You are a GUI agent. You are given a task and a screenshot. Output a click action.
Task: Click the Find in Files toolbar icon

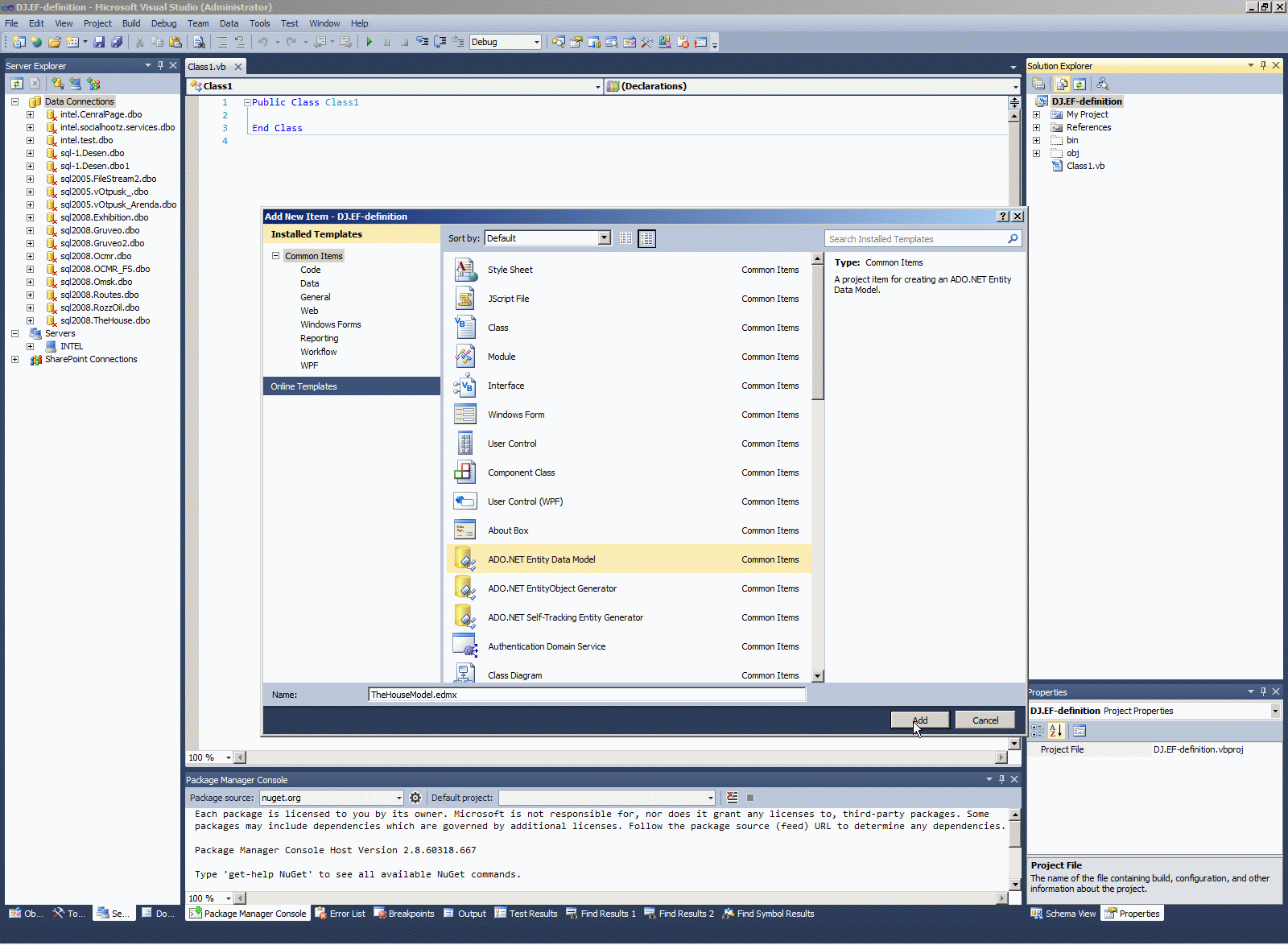[x=200, y=42]
